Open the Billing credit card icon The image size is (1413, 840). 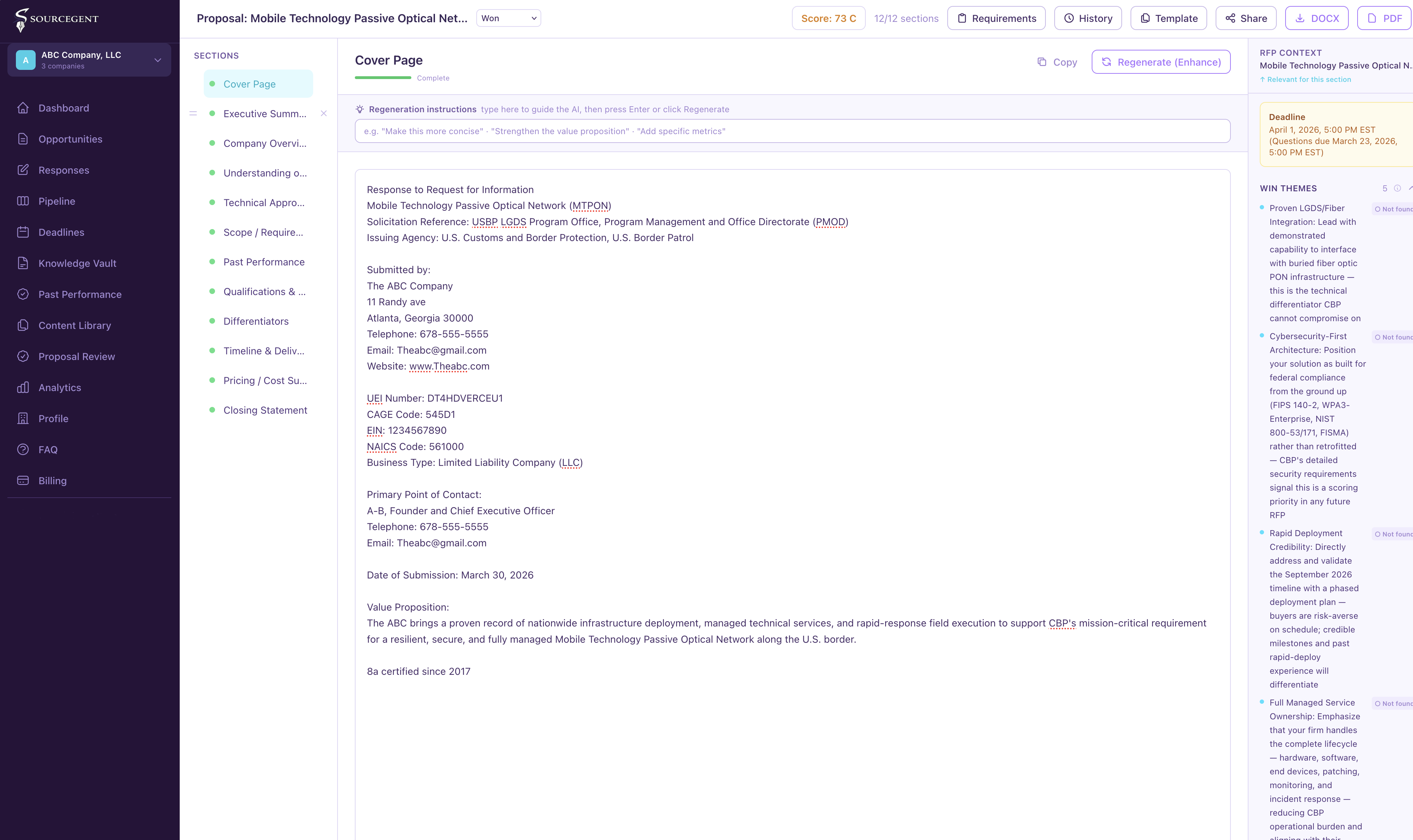pyautogui.click(x=23, y=481)
